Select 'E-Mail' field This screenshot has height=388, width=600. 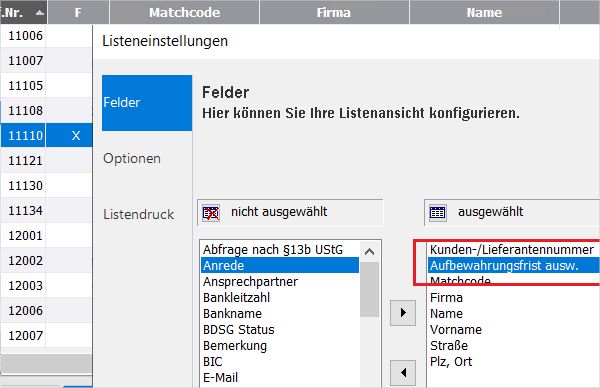pos(280,378)
